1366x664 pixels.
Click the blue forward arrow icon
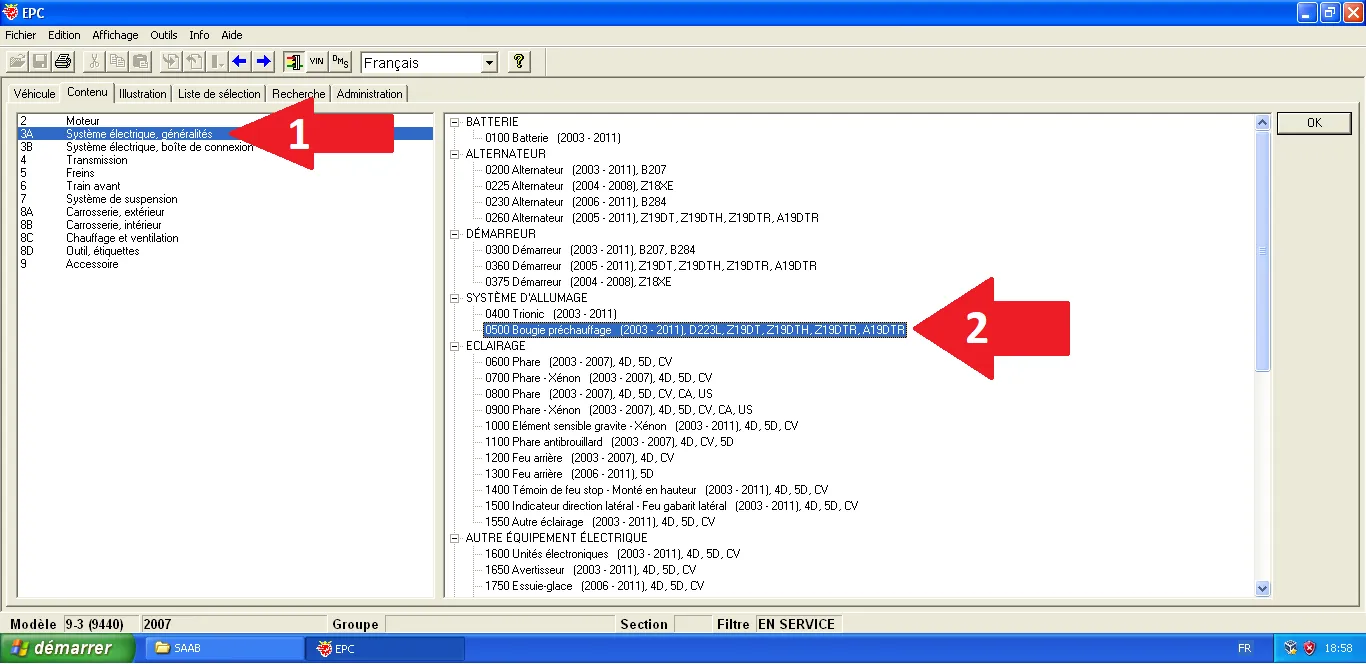264,62
